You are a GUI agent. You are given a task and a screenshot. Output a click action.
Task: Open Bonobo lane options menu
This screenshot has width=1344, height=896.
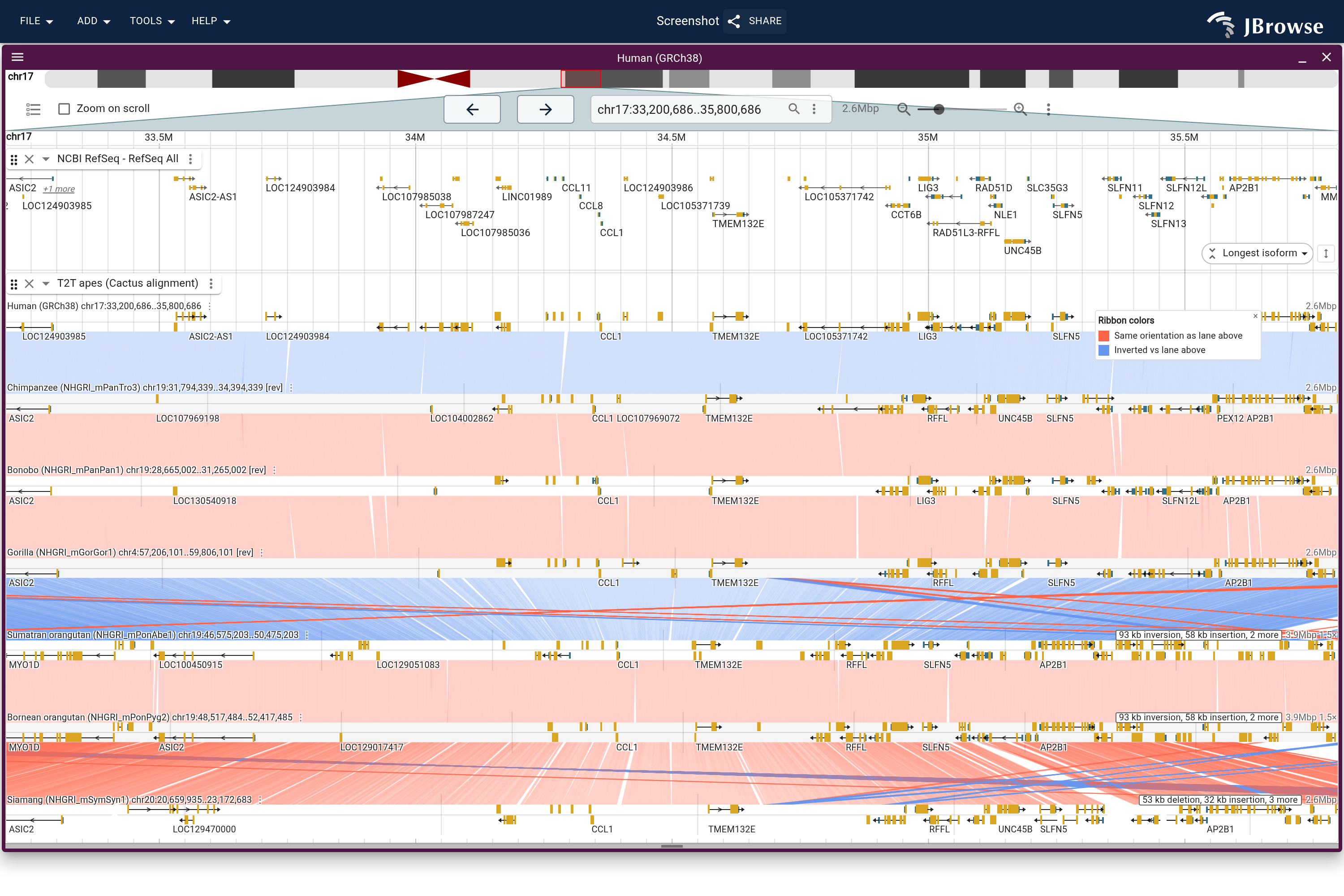pos(275,470)
